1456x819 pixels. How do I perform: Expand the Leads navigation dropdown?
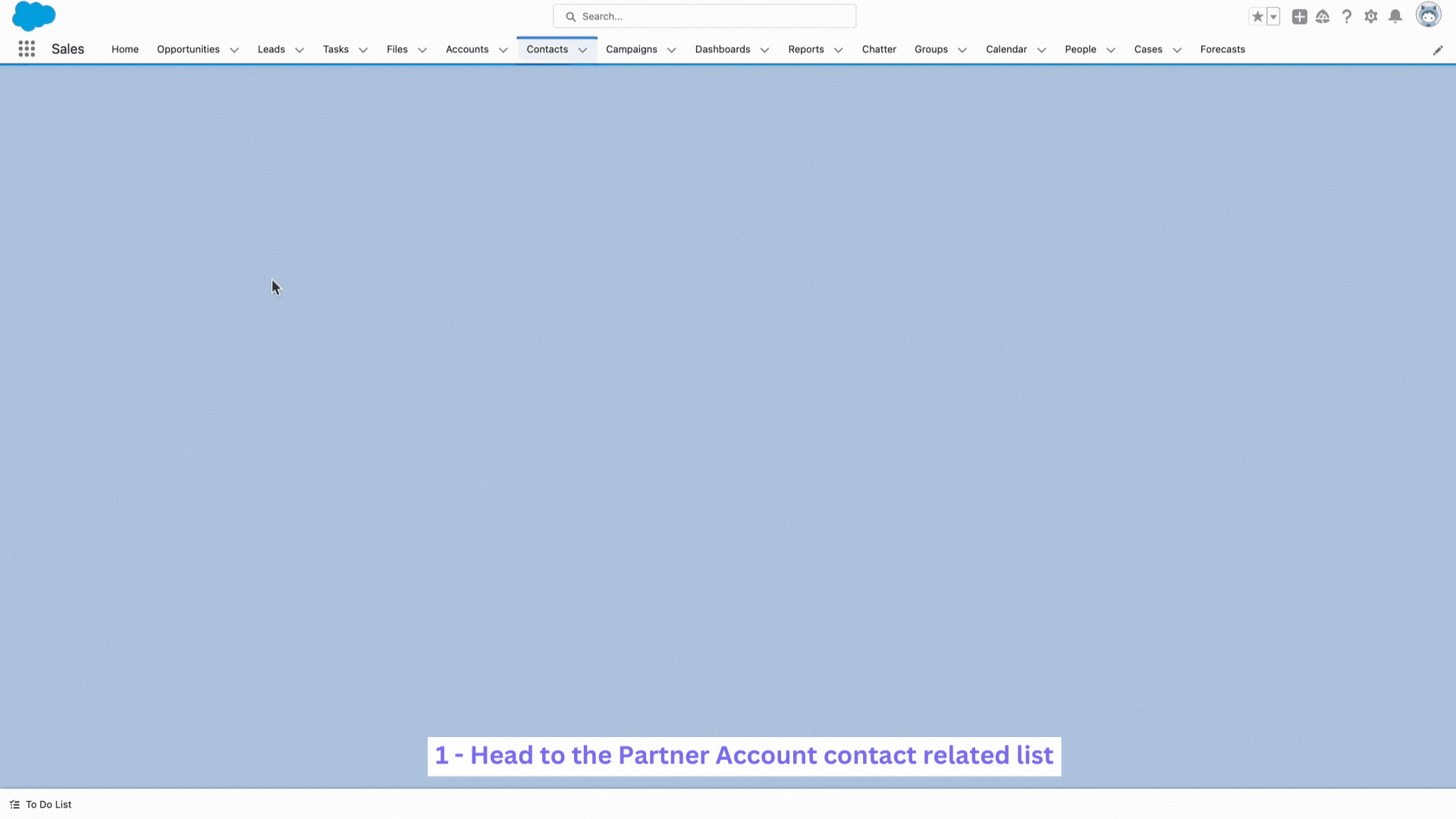point(298,49)
